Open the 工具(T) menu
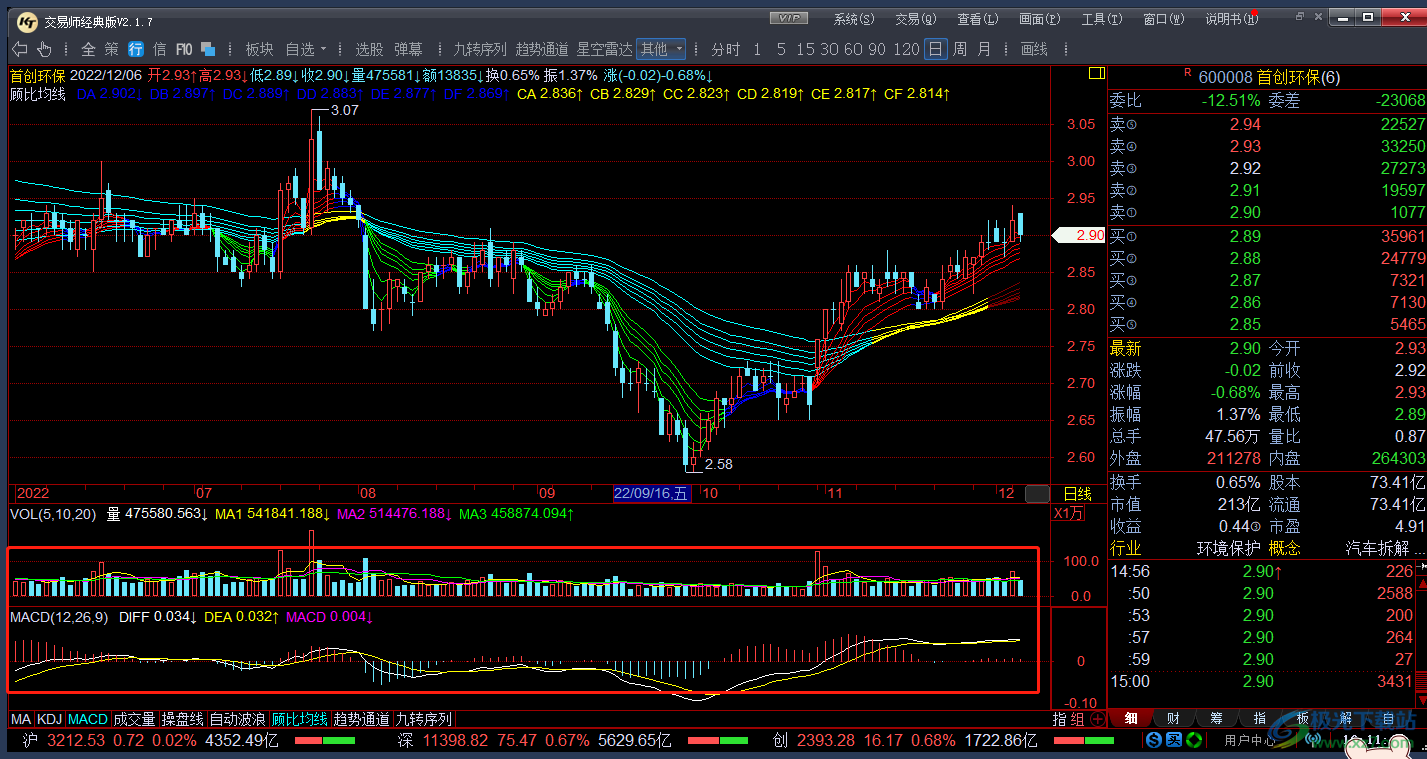This screenshot has height=759, width=1427. pyautogui.click(x=1101, y=19)
